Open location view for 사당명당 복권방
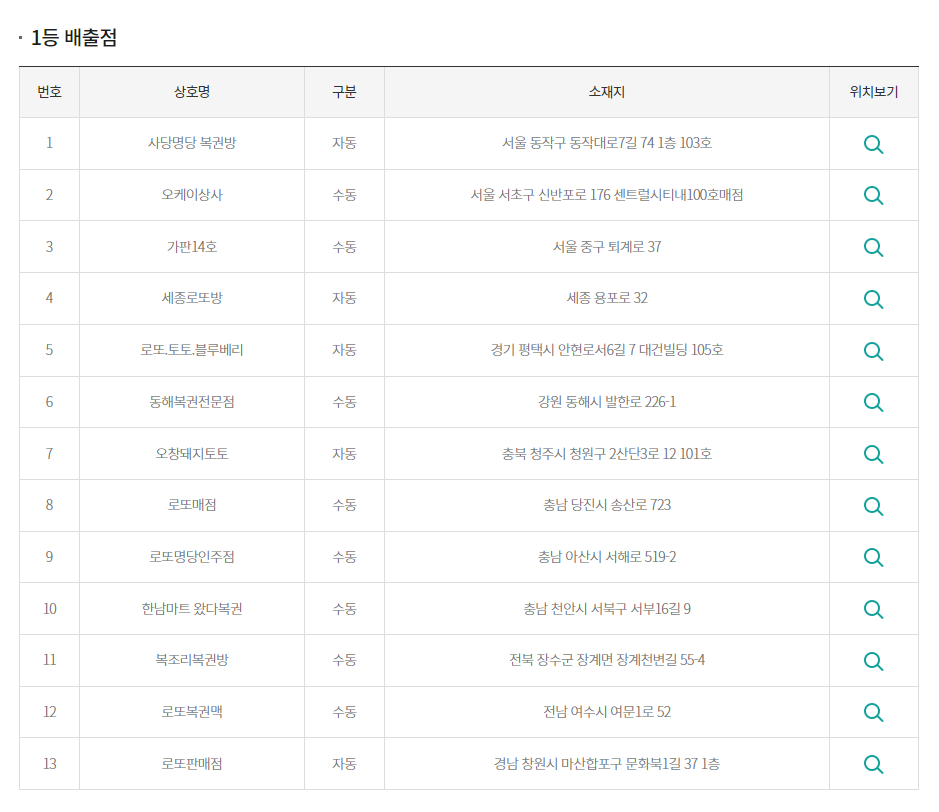 (873, 144)
